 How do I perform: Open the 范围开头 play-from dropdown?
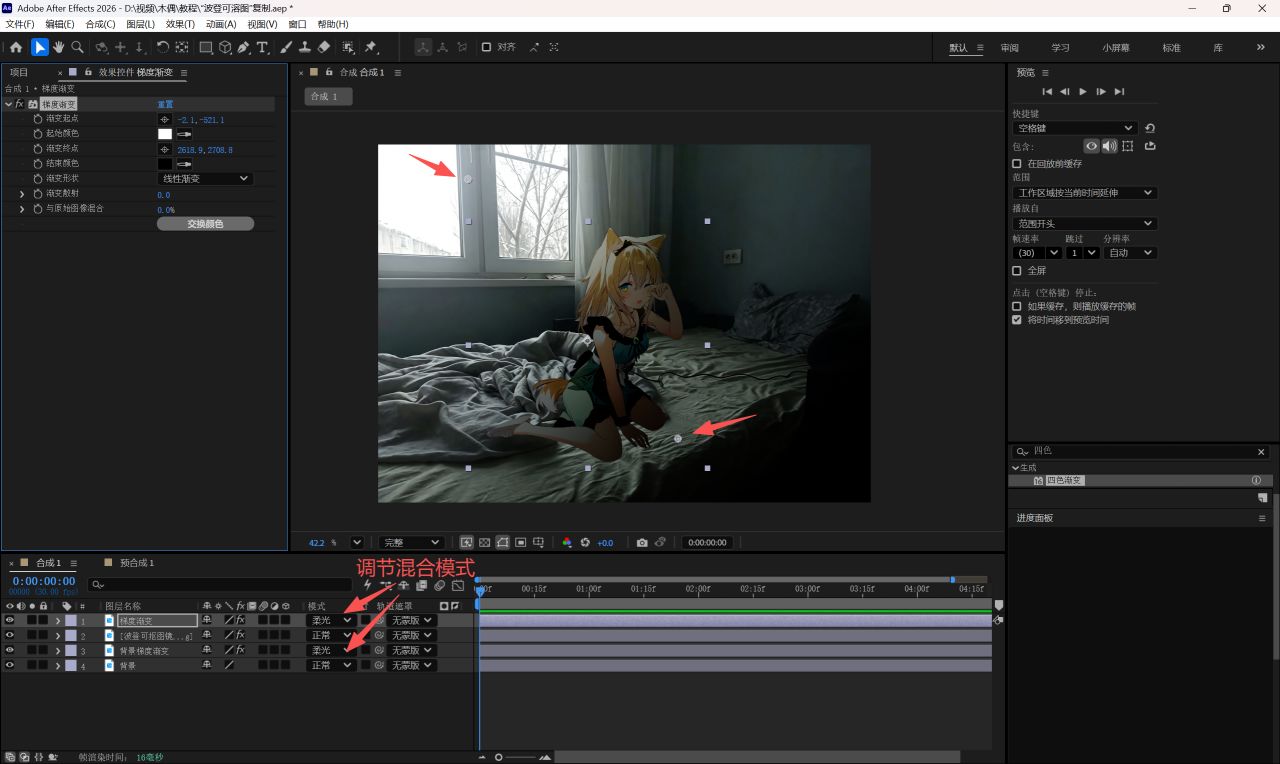click(1084, 224)
